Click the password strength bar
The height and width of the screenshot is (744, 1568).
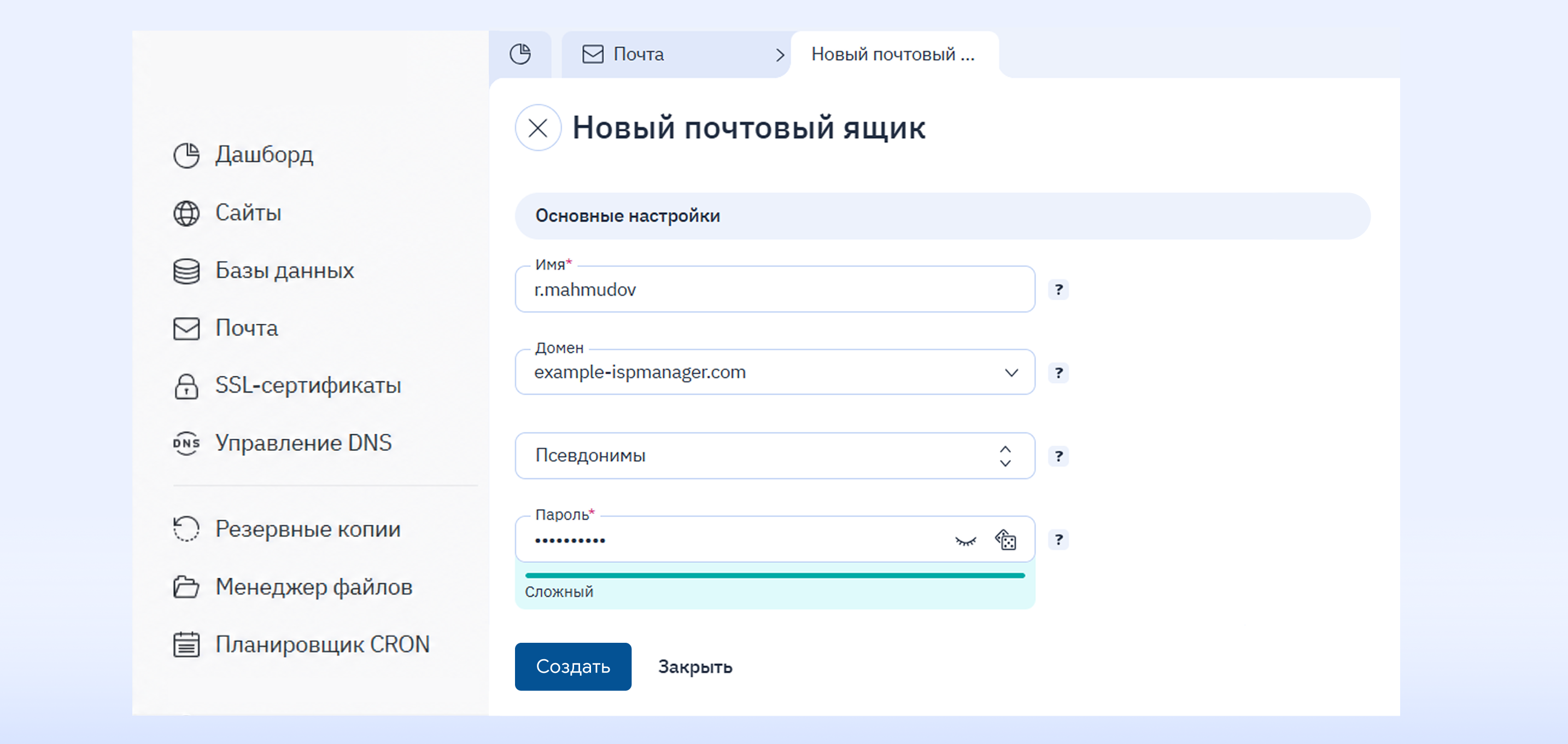(775, 576)
